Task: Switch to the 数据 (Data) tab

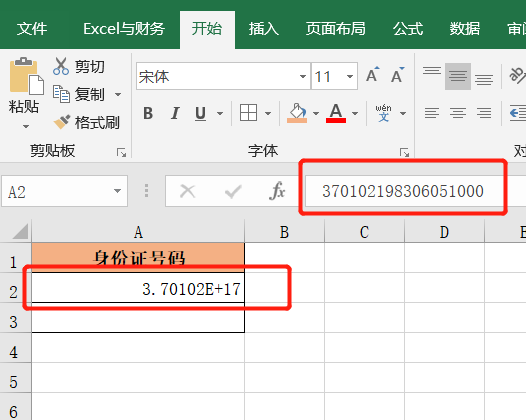Action: click(x=465, y=29)
